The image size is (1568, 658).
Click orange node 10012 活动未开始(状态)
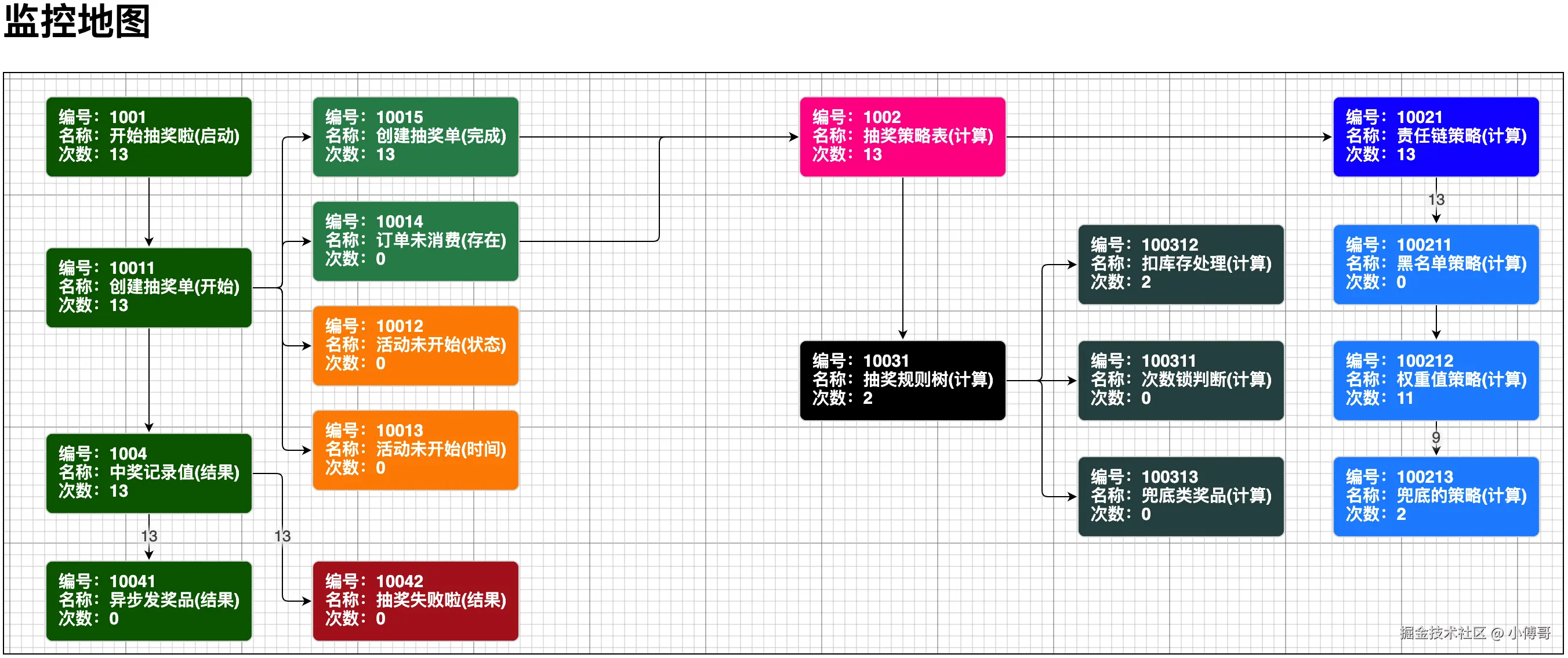tap(415, 345)
